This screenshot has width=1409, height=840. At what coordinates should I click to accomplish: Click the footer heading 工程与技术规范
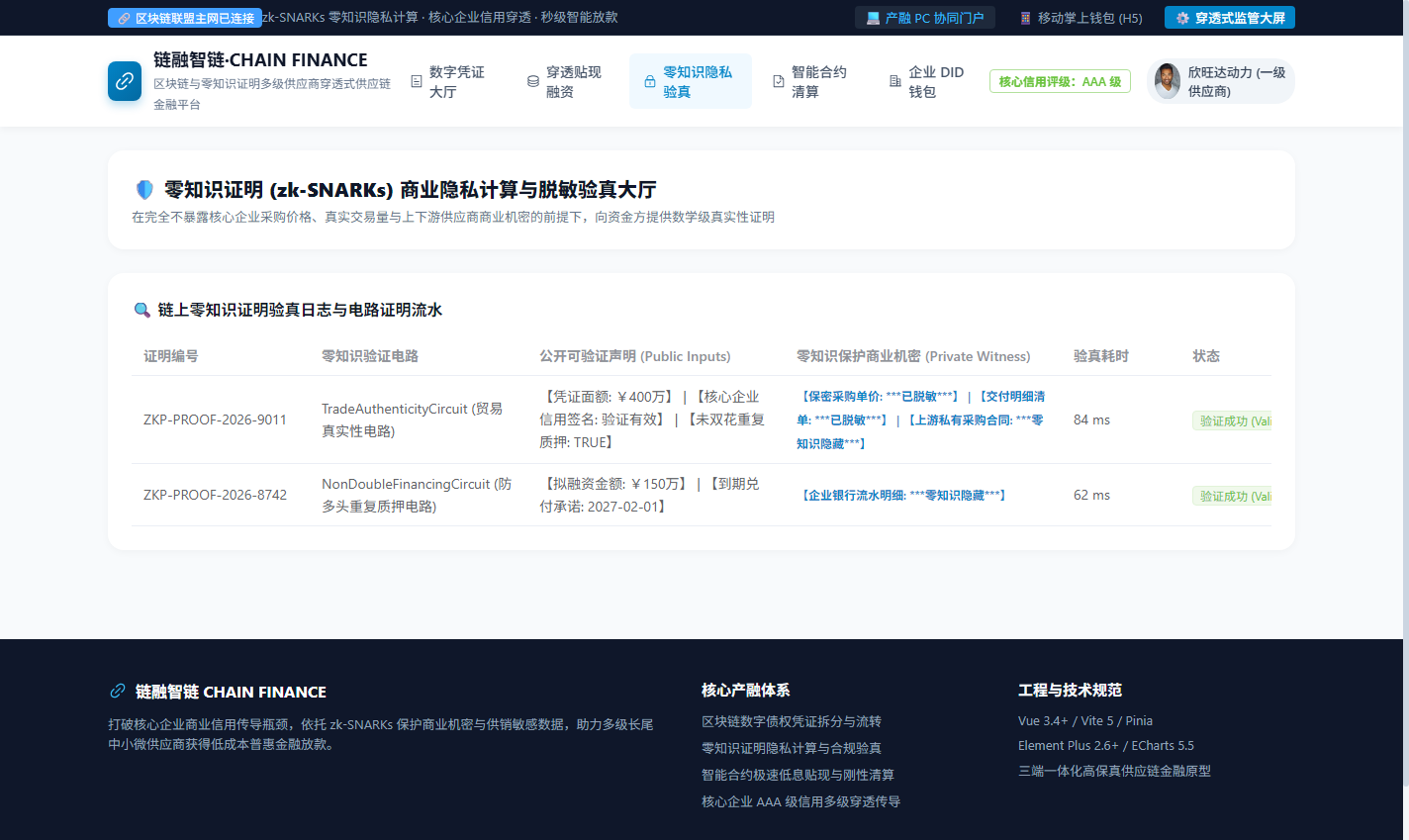1070,690
